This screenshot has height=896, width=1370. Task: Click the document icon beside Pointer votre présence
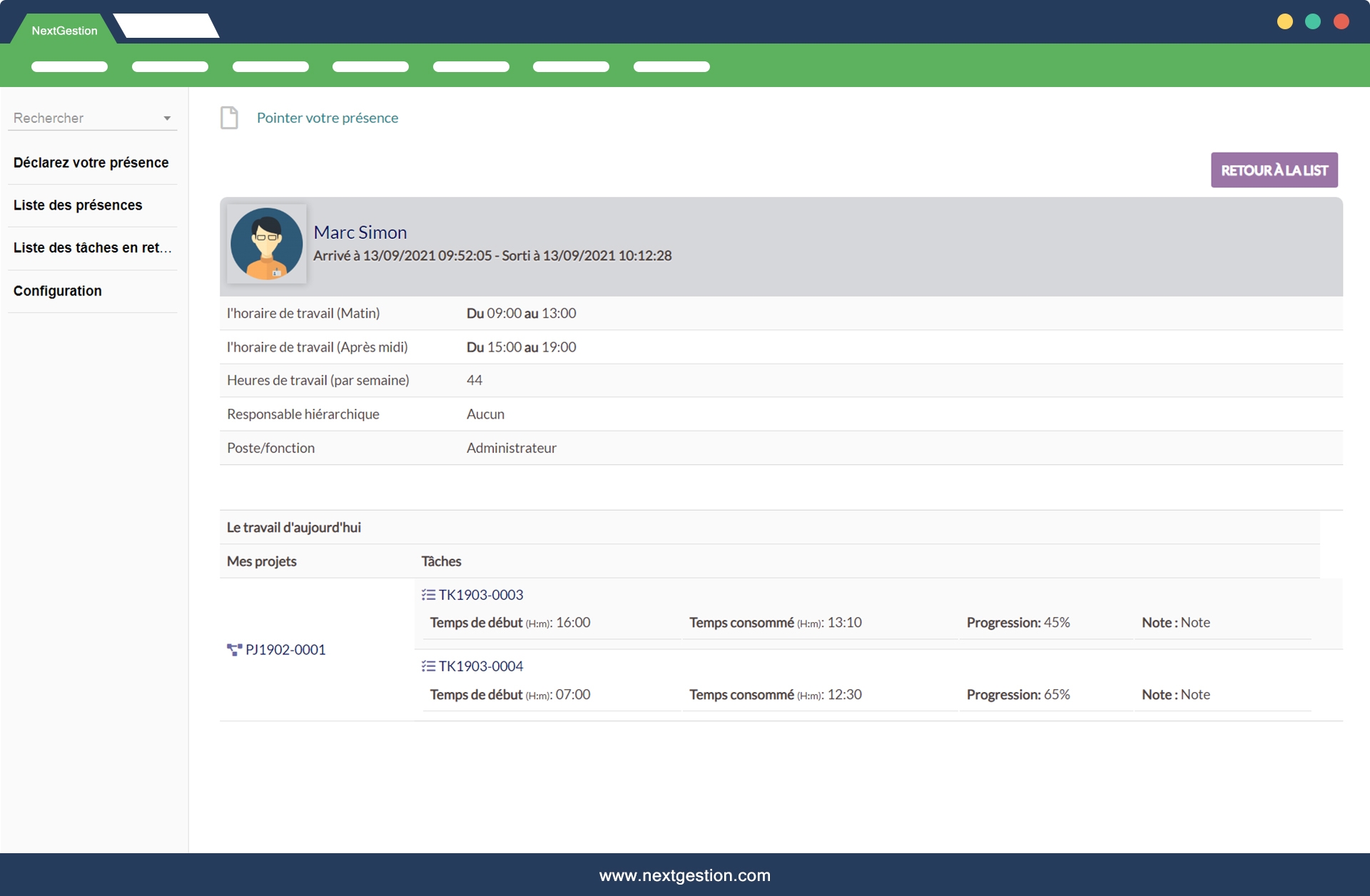(x=229, y=118)
